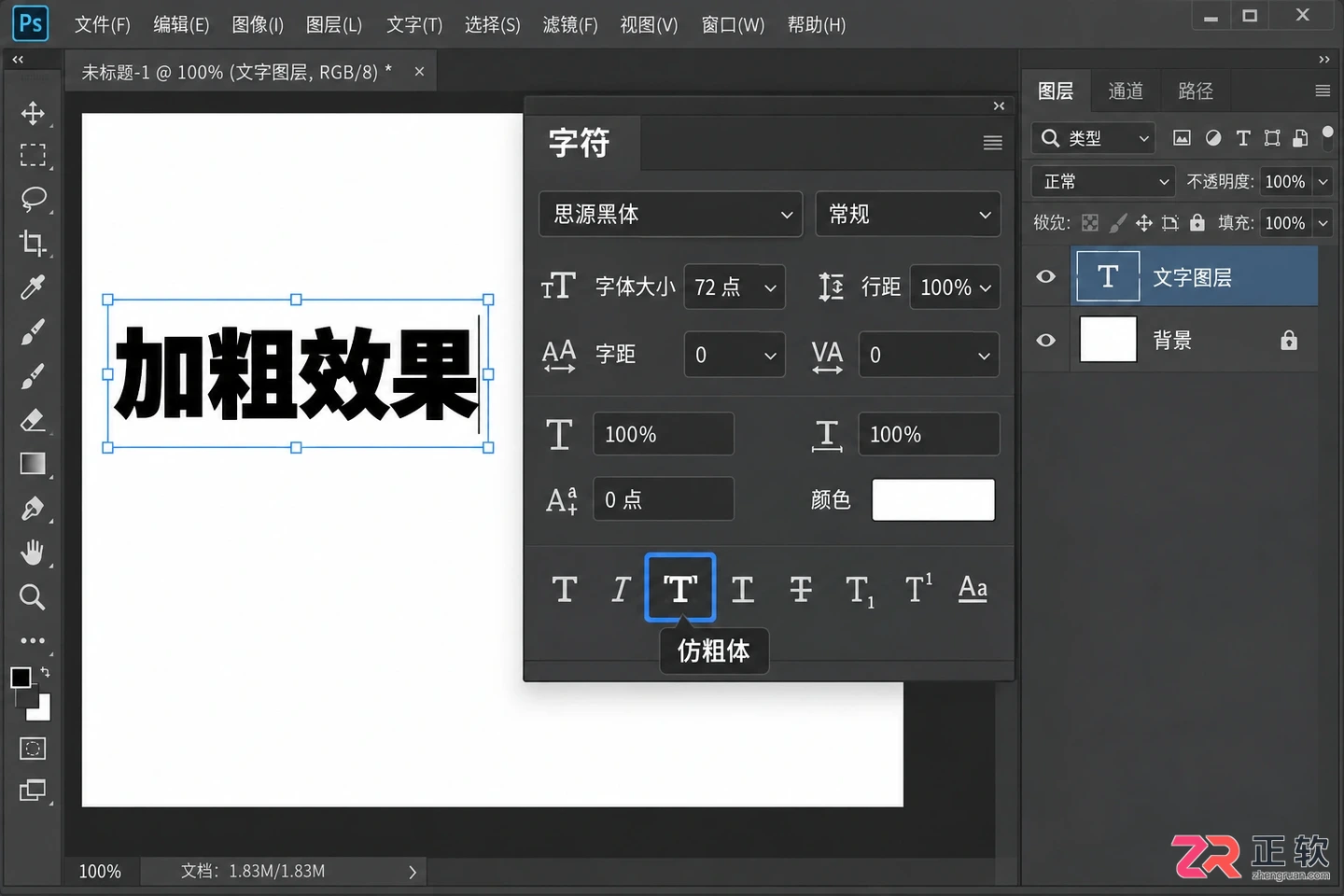Click the lock all layers icon
Screen dimensions: 1344x896
[x=1197, y=222]
